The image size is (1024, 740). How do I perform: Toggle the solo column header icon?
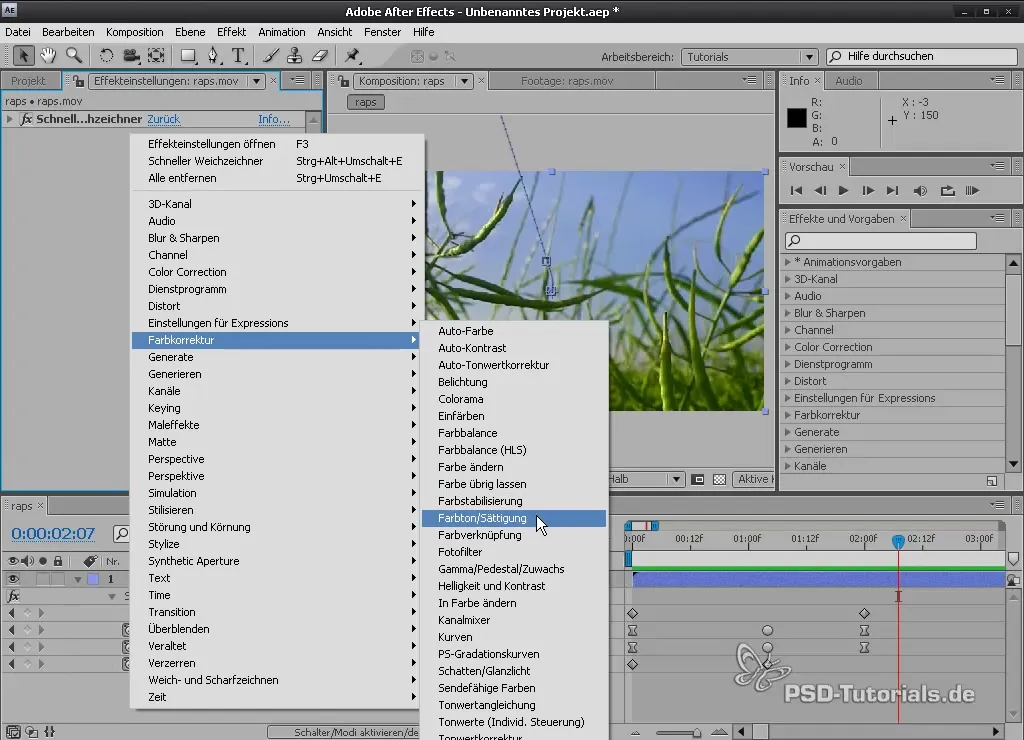(43, 561)
